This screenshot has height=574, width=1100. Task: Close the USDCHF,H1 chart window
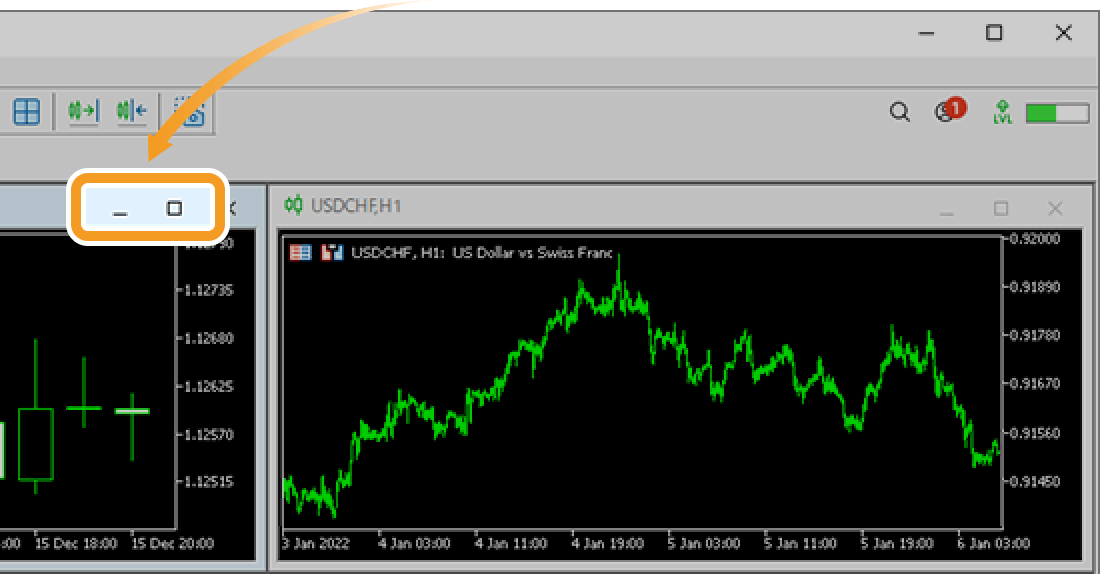1055,208
